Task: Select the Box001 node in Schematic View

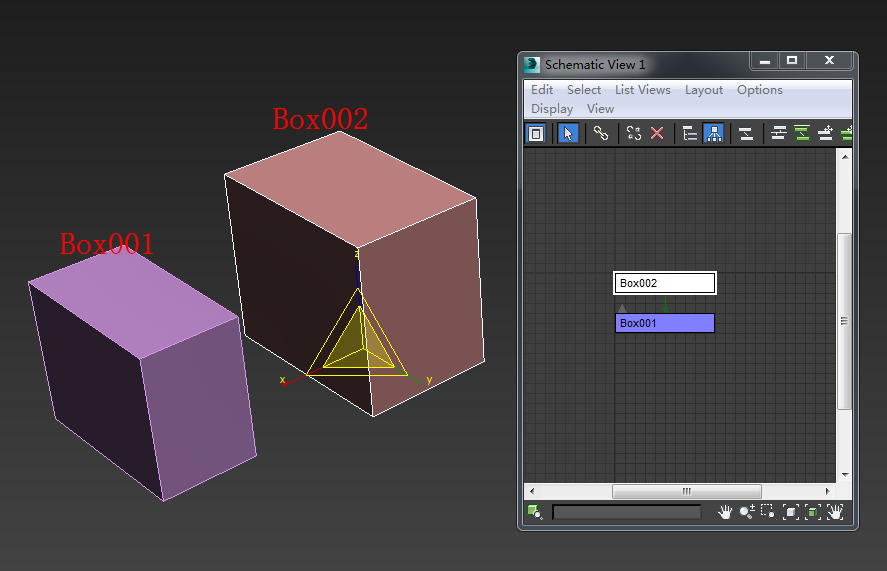Action: pyautogui.click(x=665, y=323)
